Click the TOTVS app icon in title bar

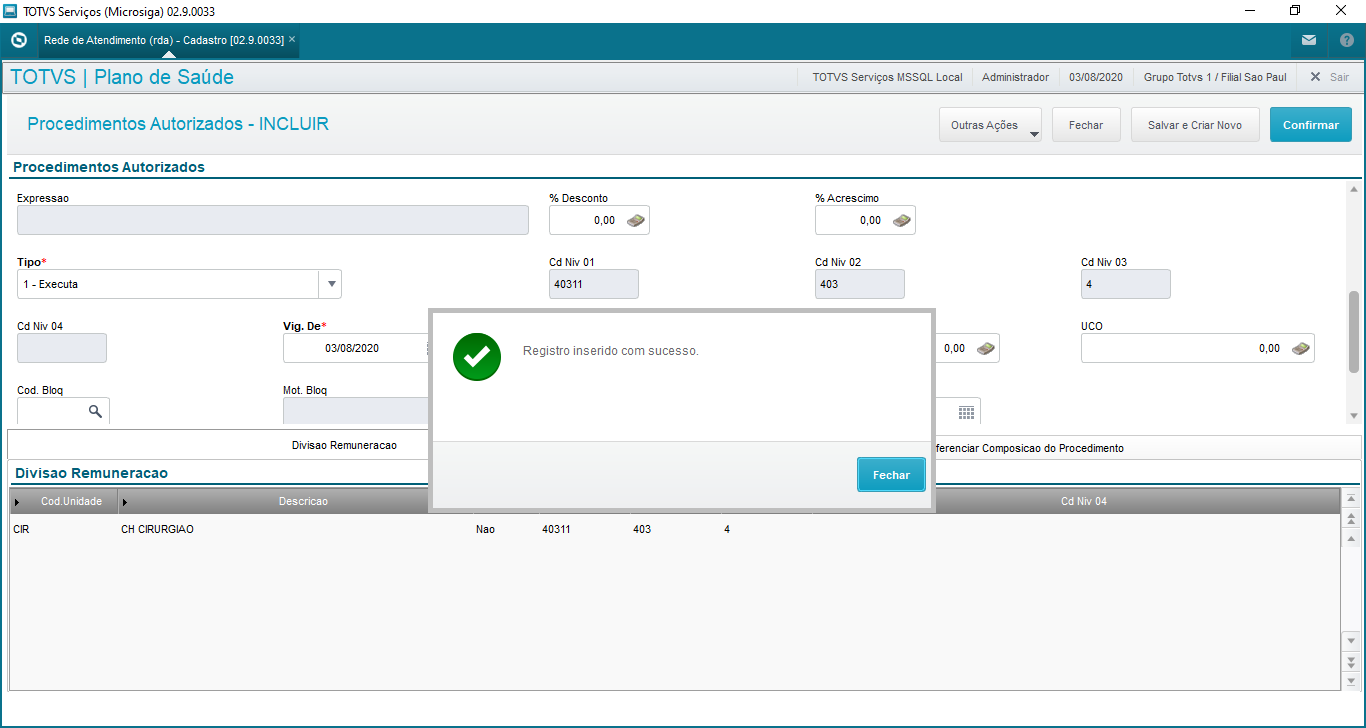[x=11, y=11]
